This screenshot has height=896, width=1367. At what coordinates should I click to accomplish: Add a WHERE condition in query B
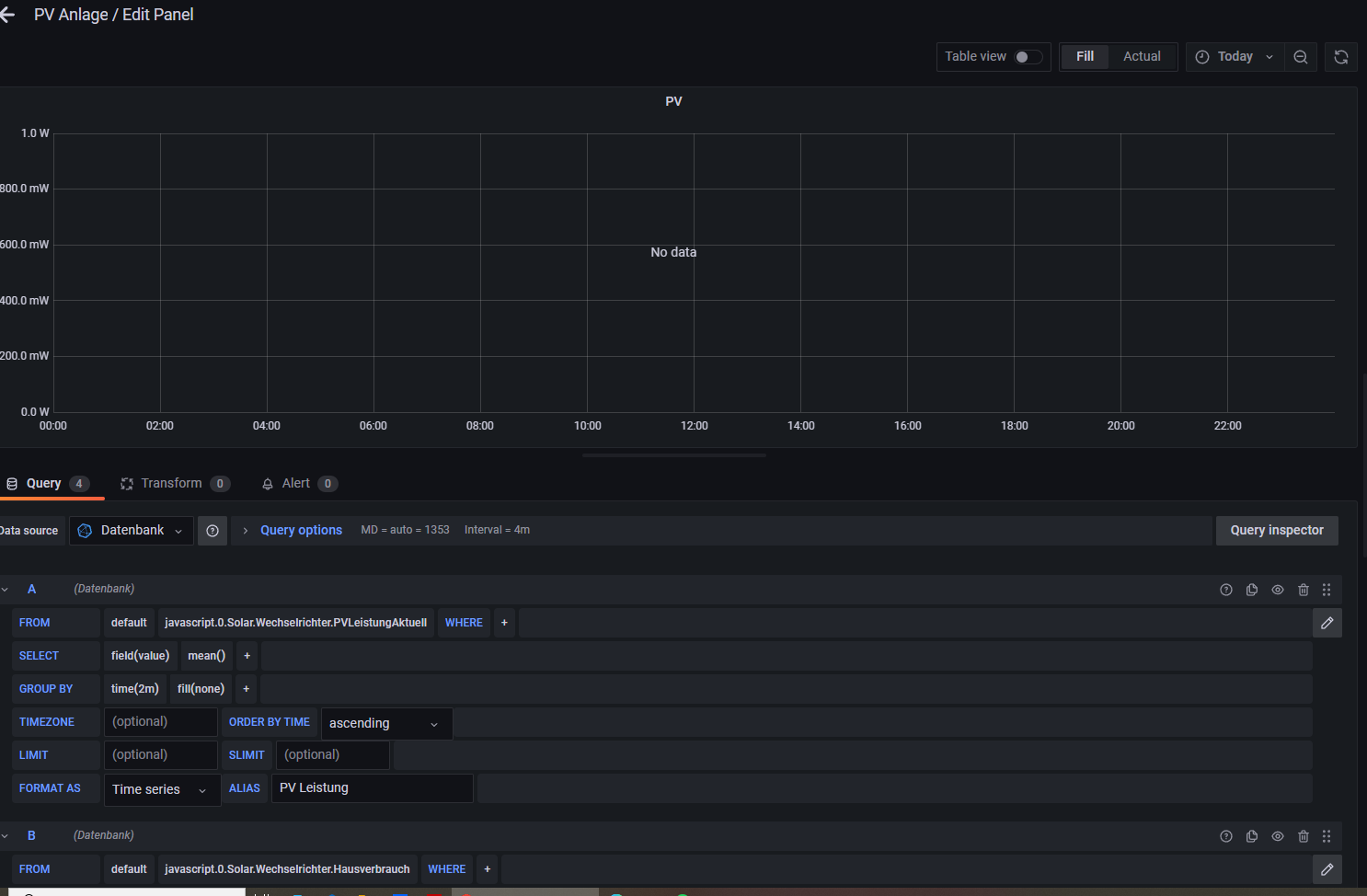tap(488, 869)
